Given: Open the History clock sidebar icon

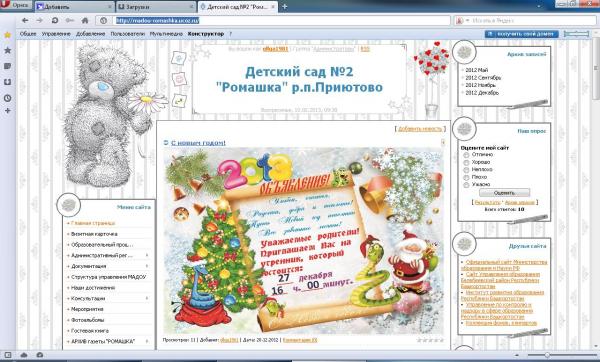Looking at the screenshot, I should pyautogui.click(x=7, y=98).
